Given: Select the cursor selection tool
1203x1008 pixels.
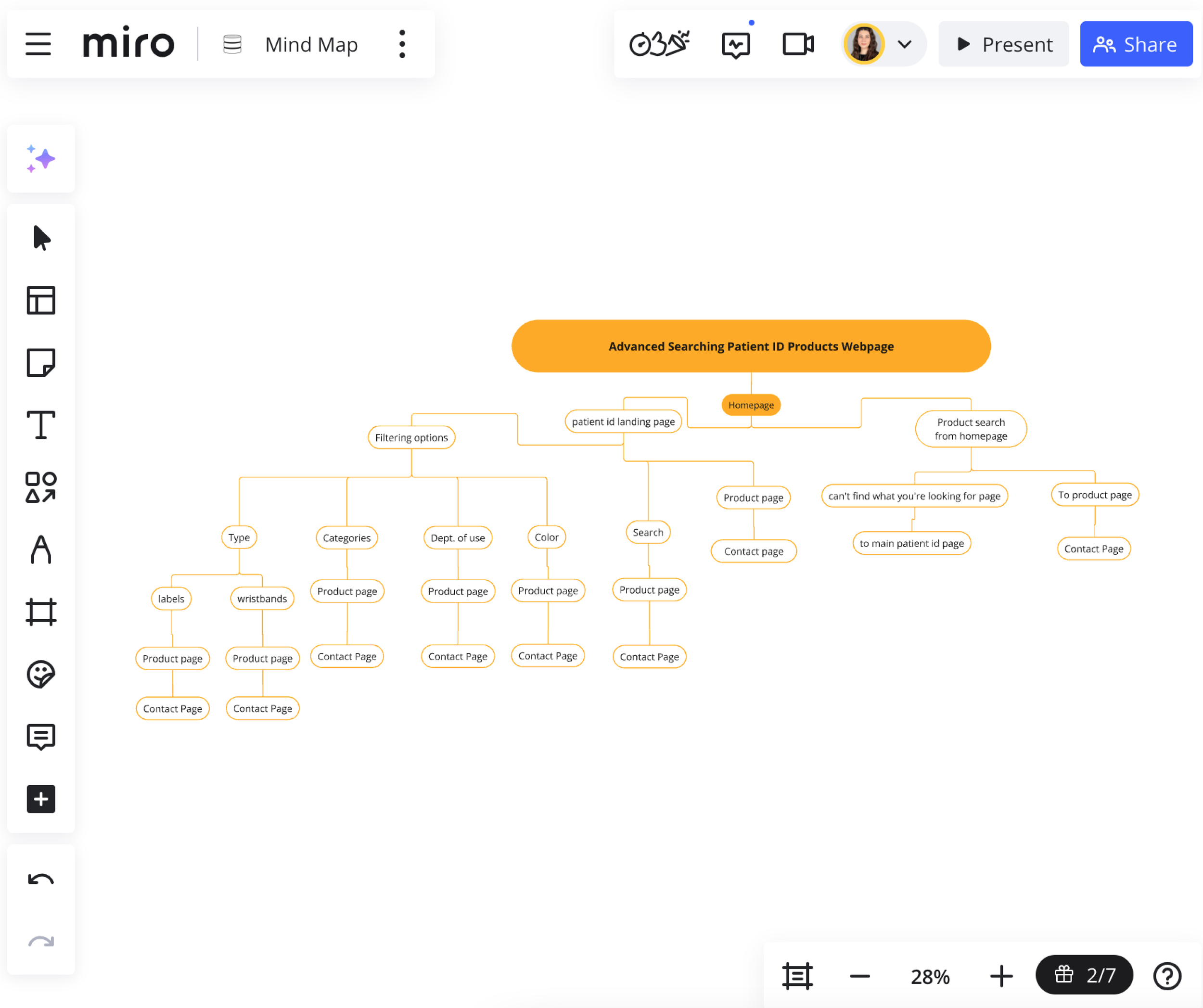Looking at the screenshot, I should point(41,239).
